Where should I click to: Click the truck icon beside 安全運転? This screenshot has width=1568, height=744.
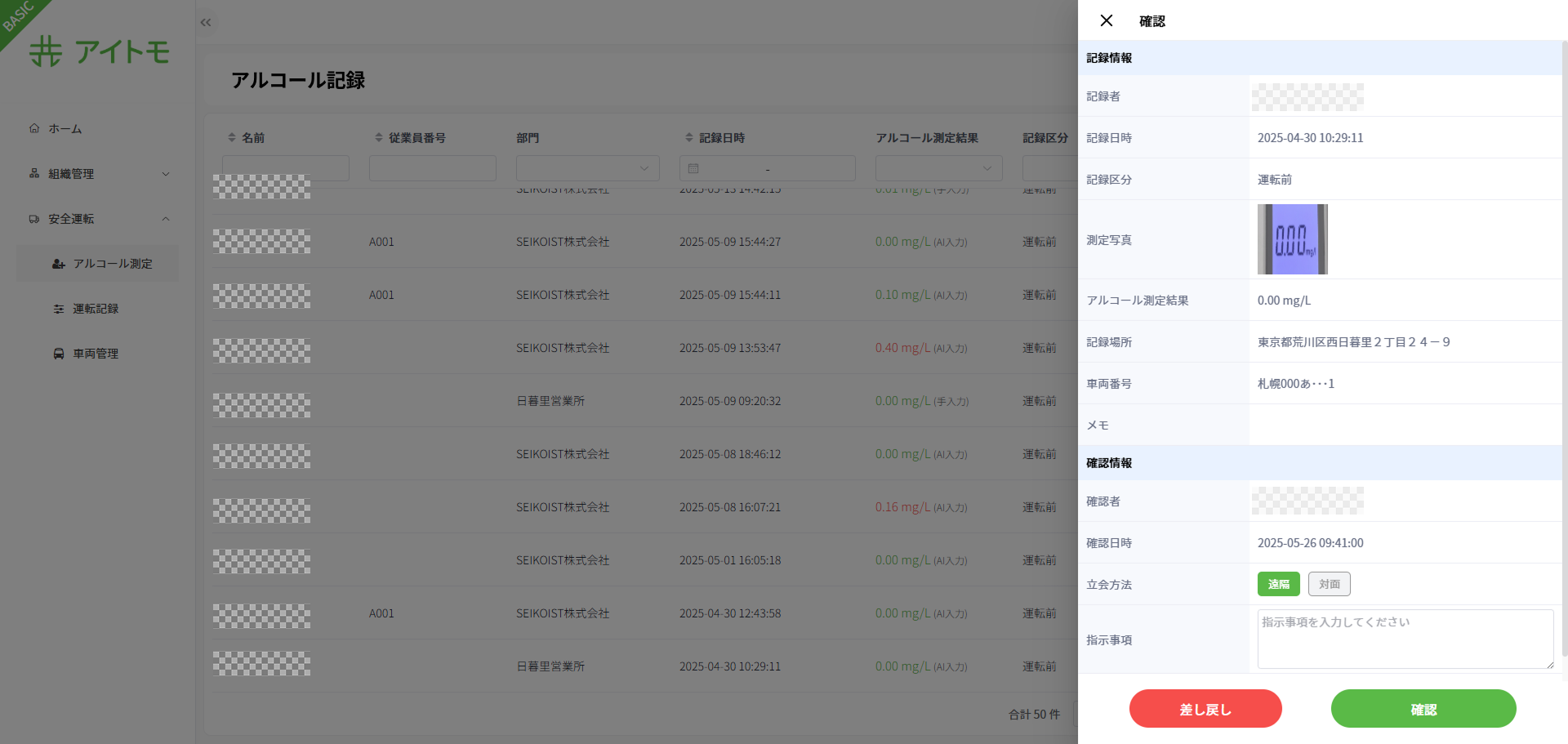pos(34,219)
